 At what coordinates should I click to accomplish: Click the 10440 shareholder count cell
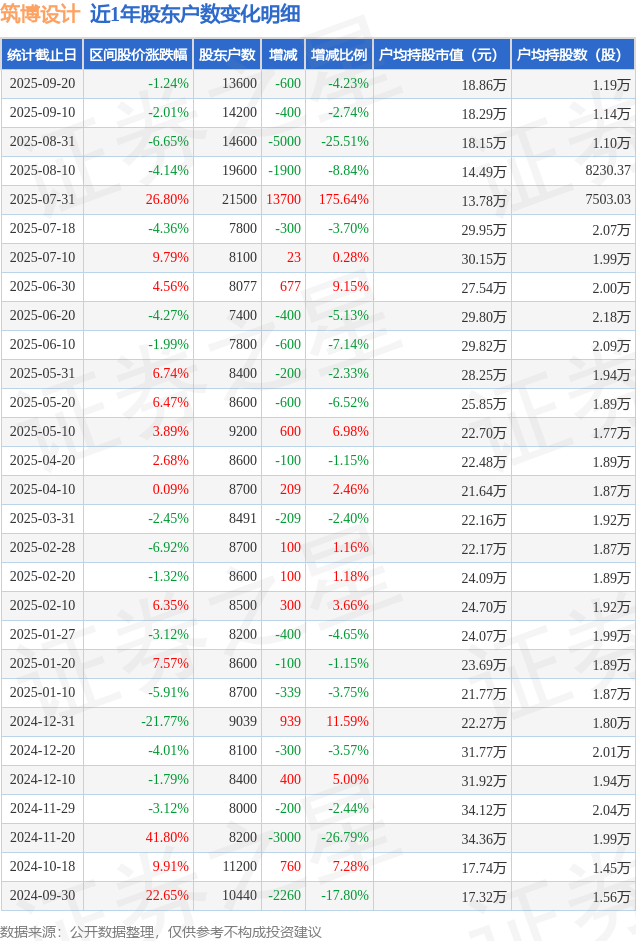[x=239, y=896]
